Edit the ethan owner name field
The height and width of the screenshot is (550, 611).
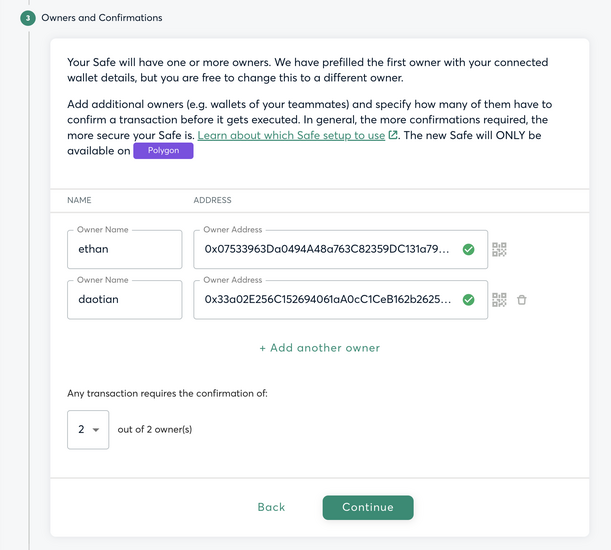click(125, 249)
